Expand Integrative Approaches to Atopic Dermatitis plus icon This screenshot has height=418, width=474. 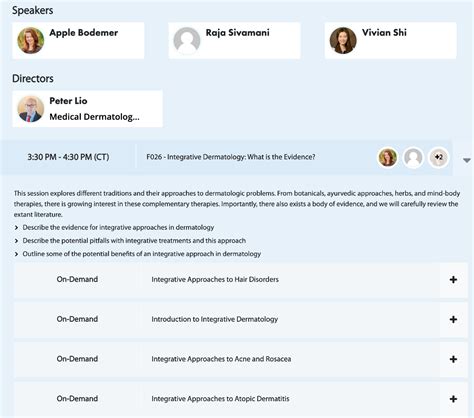[453, 399]
